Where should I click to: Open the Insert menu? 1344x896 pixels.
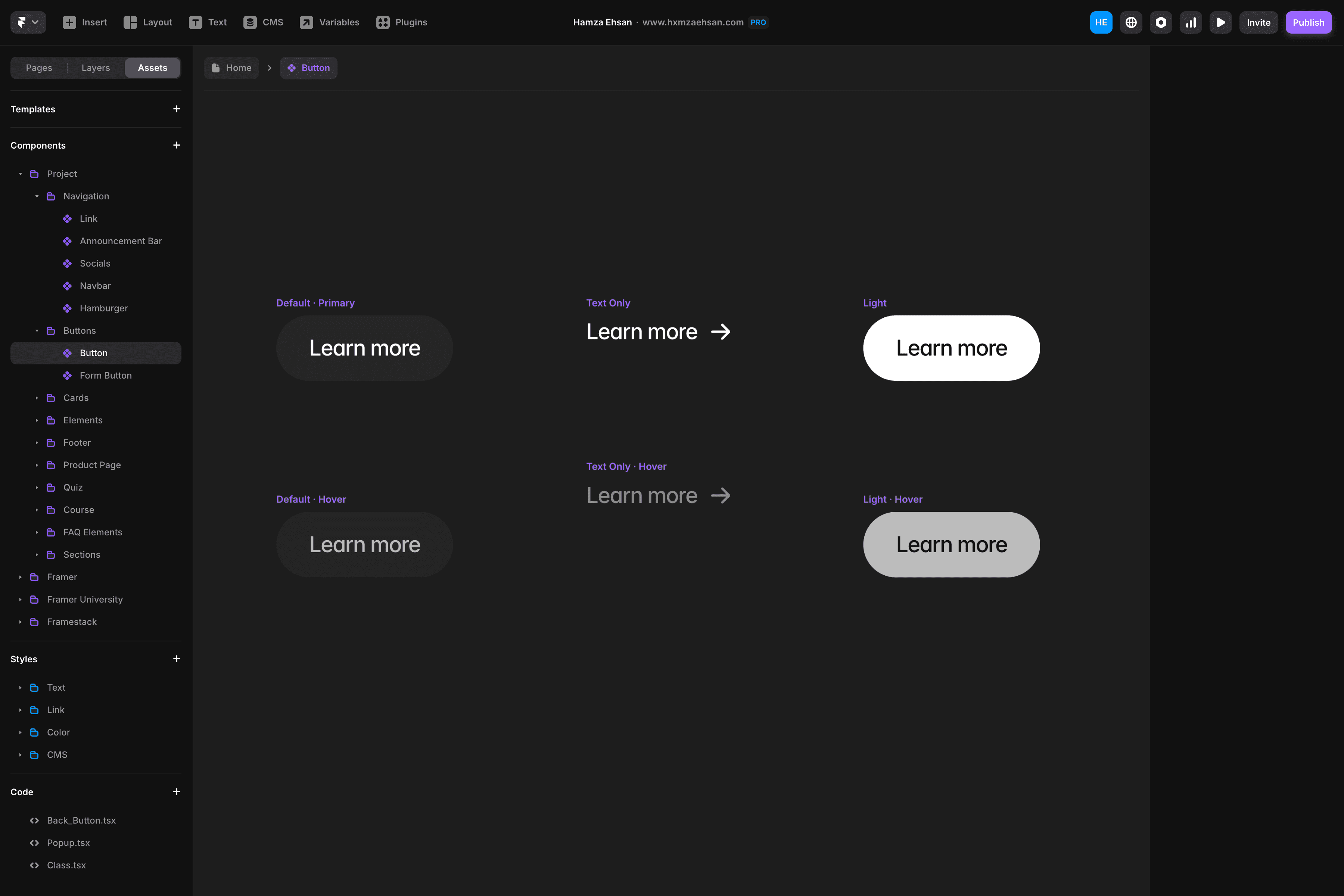[85, 22]
